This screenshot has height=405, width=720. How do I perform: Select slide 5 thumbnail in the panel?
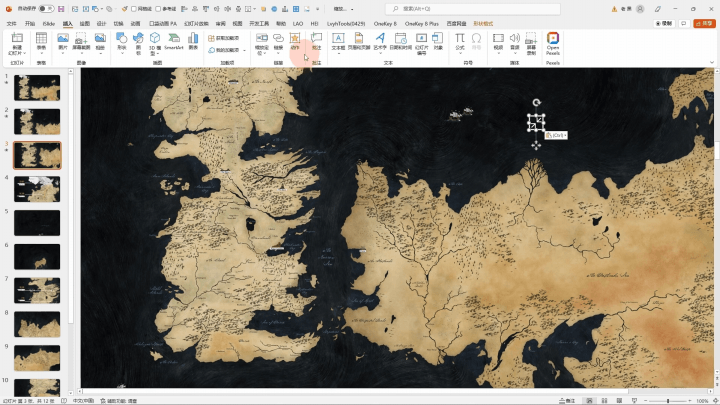click(x=37, y=222)
